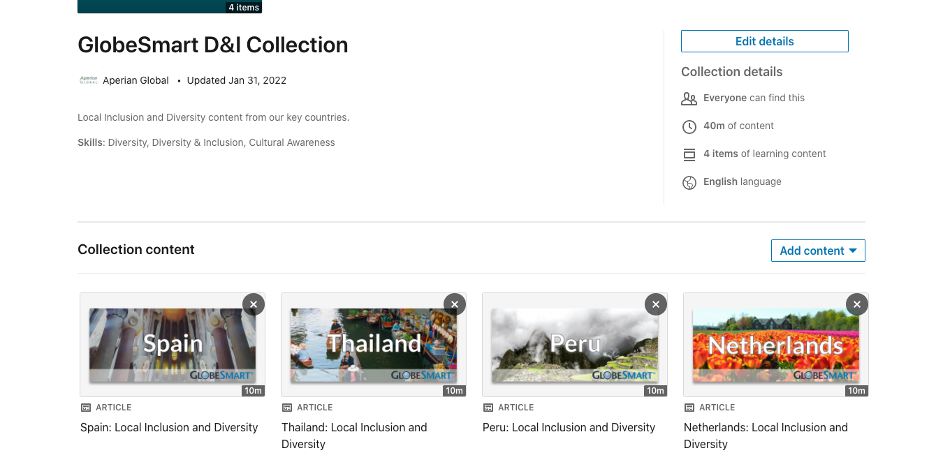Click the Skills list line
This screenshot has width=936, height=476.
coord(206,143)
